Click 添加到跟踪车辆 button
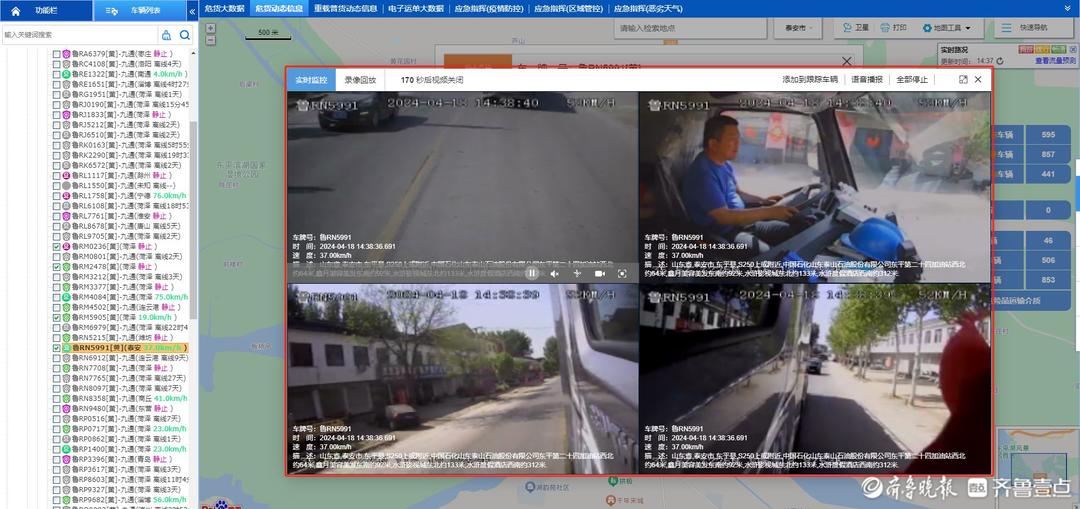Viewport: 1080px width, 509px height. tap(810, 79)
